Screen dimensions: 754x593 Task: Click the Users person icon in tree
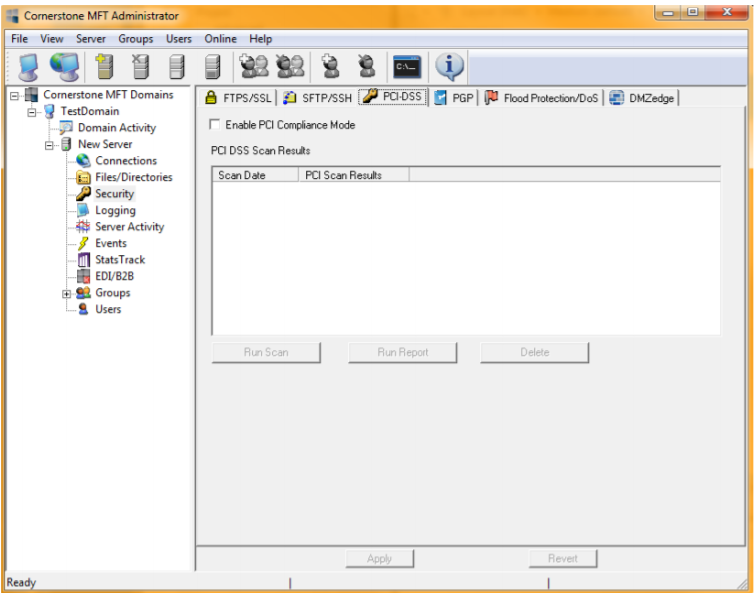(x=83, y=309)
